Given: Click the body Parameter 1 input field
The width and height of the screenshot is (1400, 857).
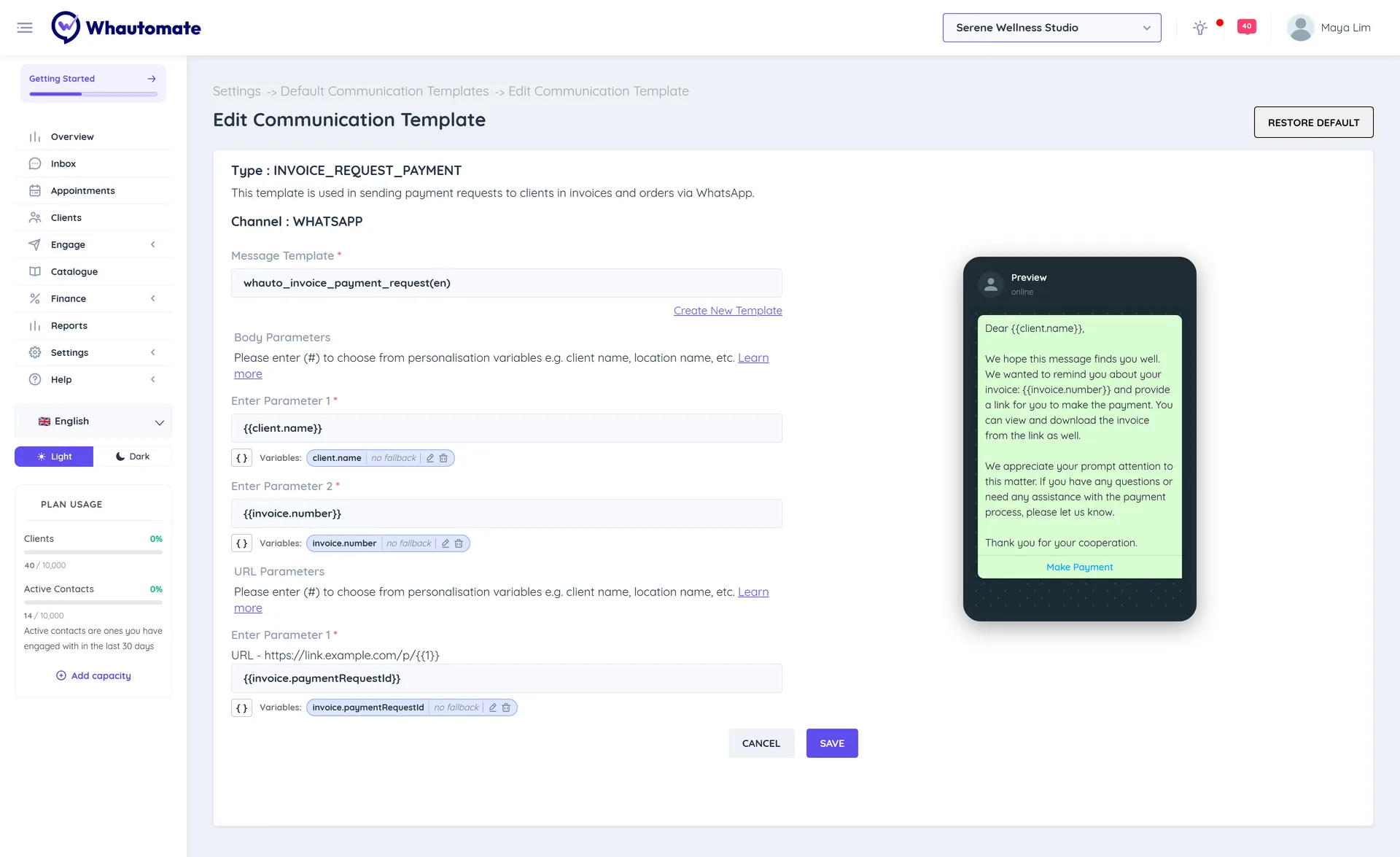Looking at the screenshot, I should [506, 428].
